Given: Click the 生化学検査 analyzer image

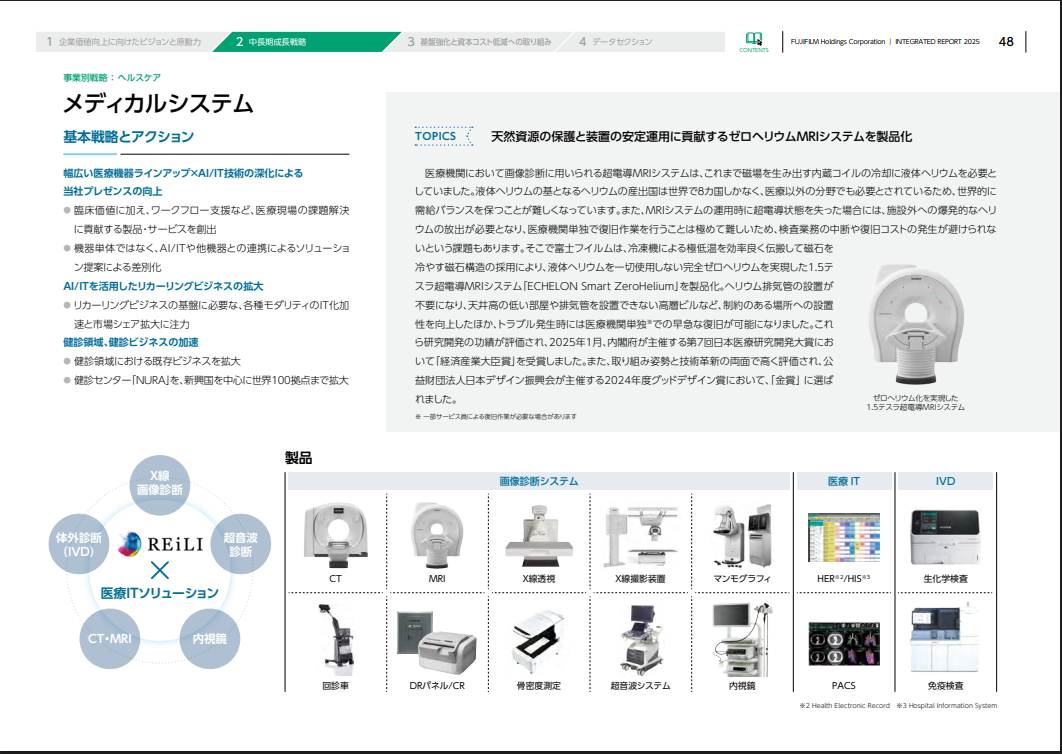Looking at the screenshot, I should pyautogui.click(x=945, y=533).
